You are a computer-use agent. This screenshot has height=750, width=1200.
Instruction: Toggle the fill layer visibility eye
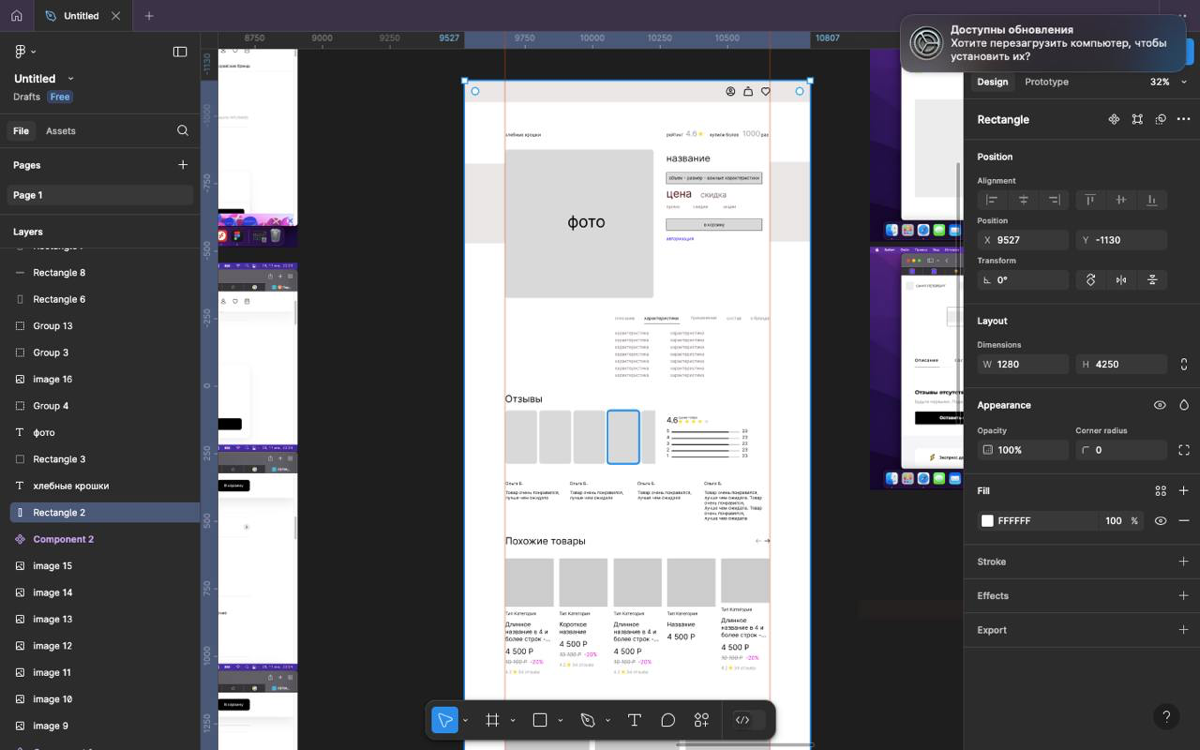[x=1160, y=521]
